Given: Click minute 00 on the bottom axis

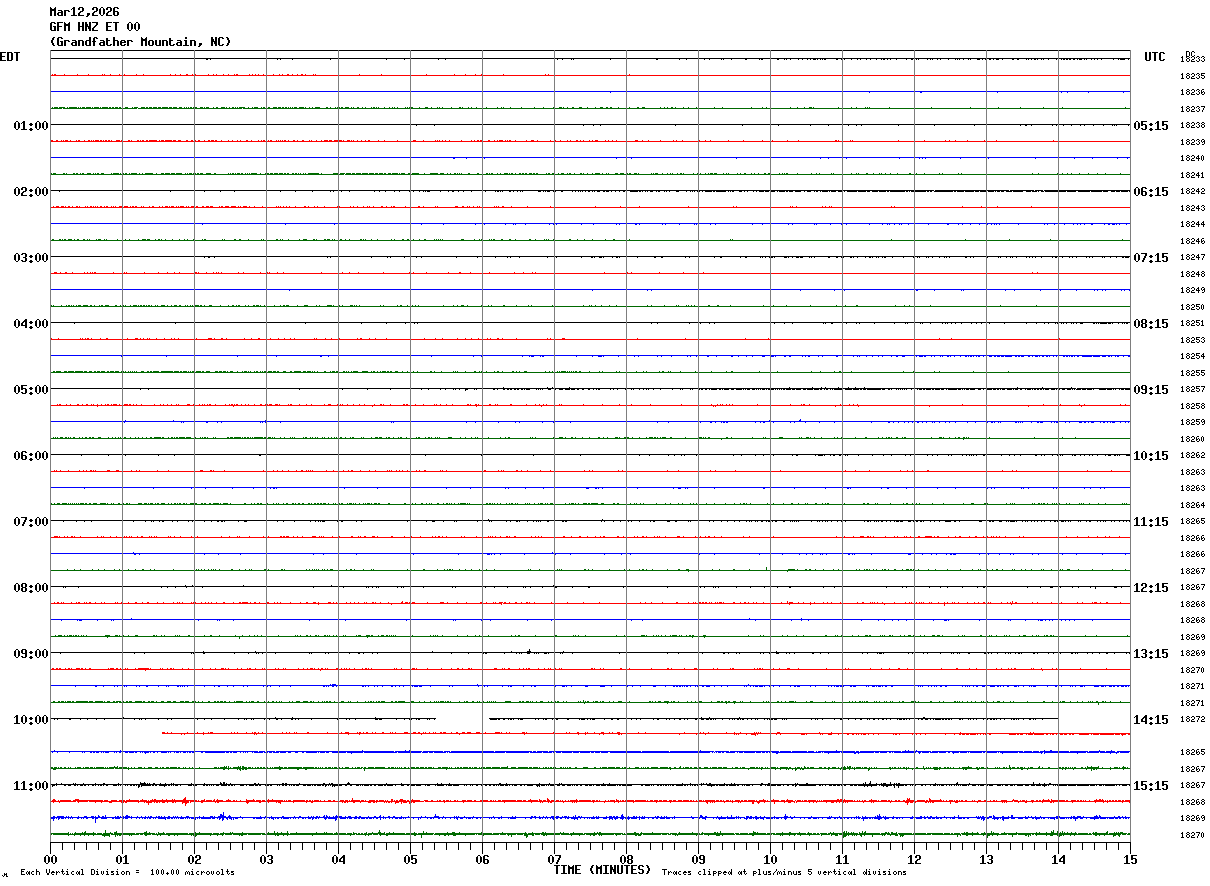Looking at the screenshot, I should 50,859.
